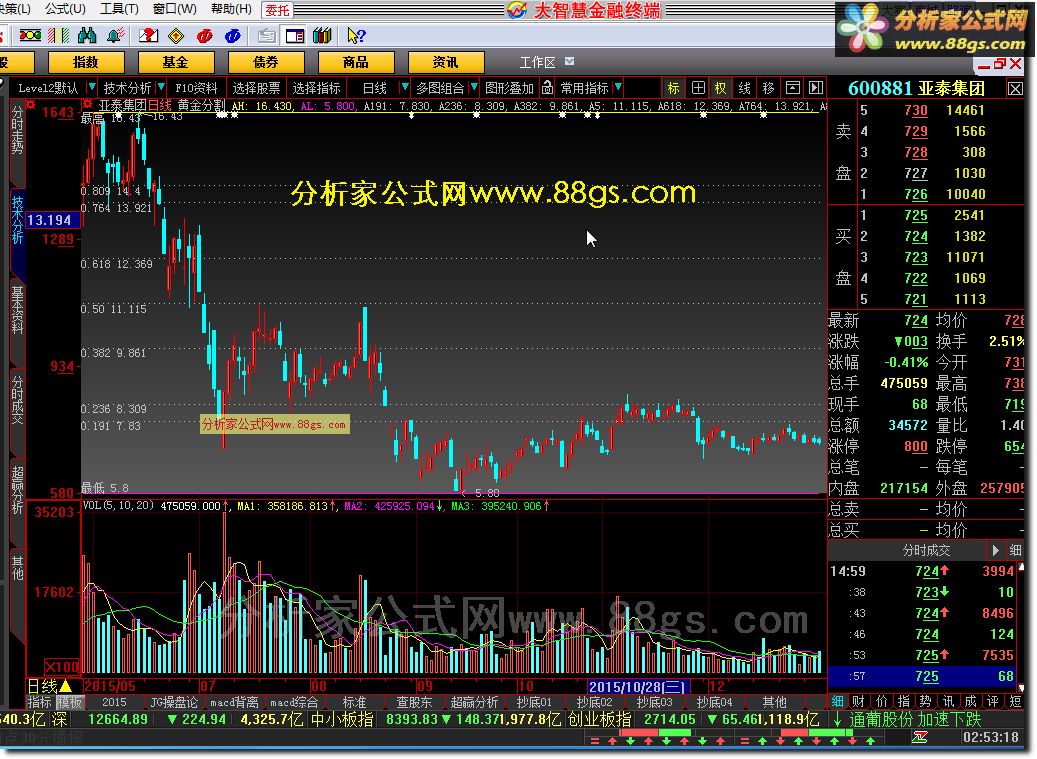Select the 财 tab in bottom right panel
Image resolution: width=1037 pixels, height=759 pixels.
click(x=858, y=701)
